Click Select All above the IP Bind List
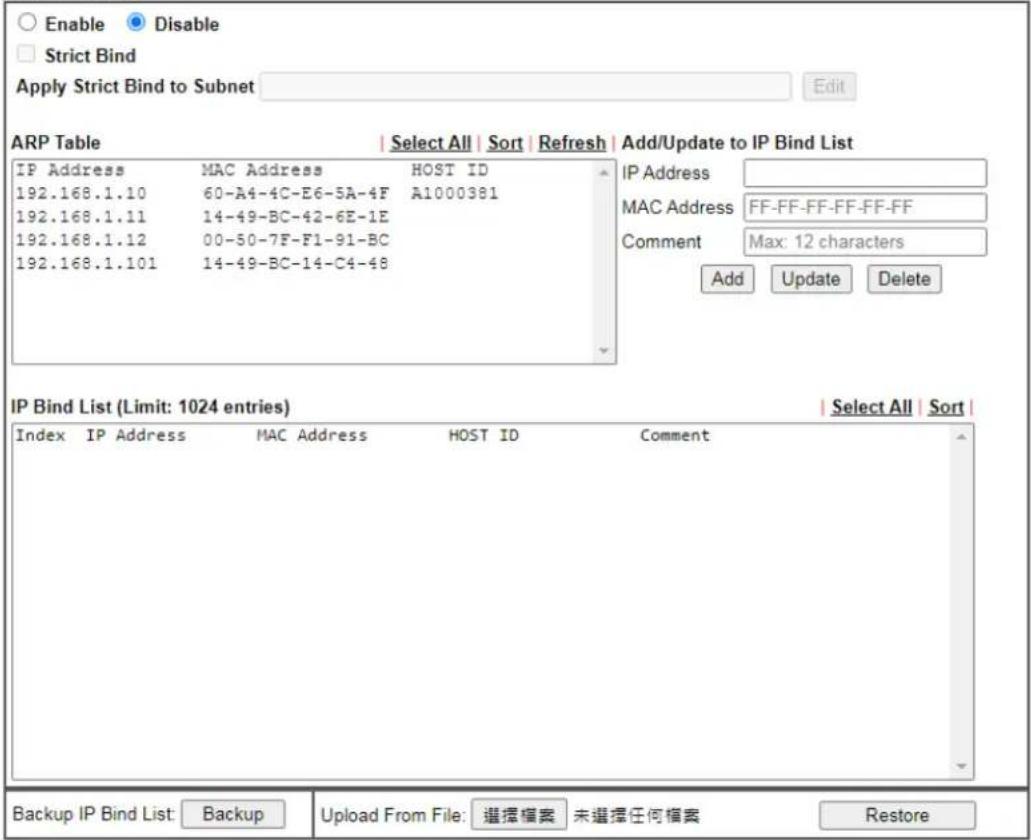Screen dimensions: 1031x840 [871, 408]
